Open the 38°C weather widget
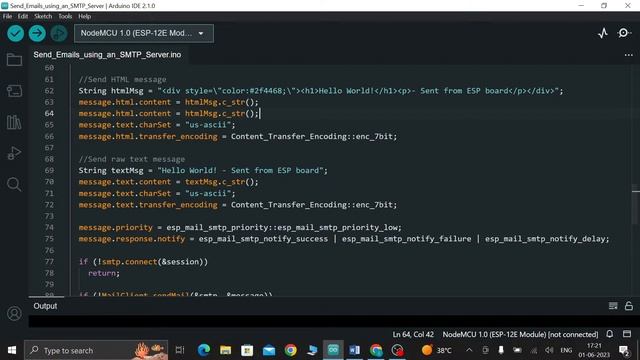The width and height of the screenshot is (640, 360). point(437,350)
